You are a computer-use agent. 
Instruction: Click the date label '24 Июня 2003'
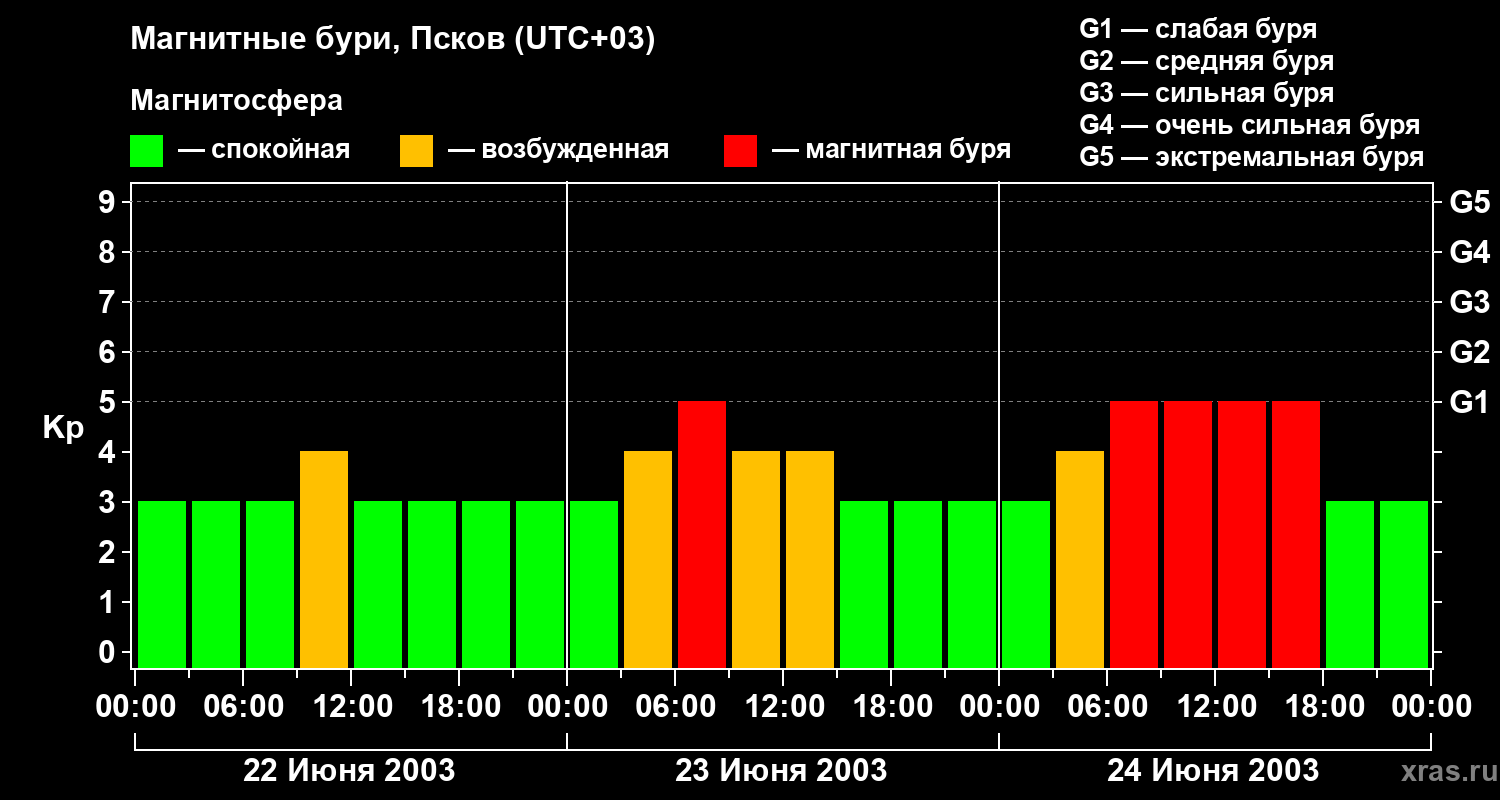coord(1213,771)
